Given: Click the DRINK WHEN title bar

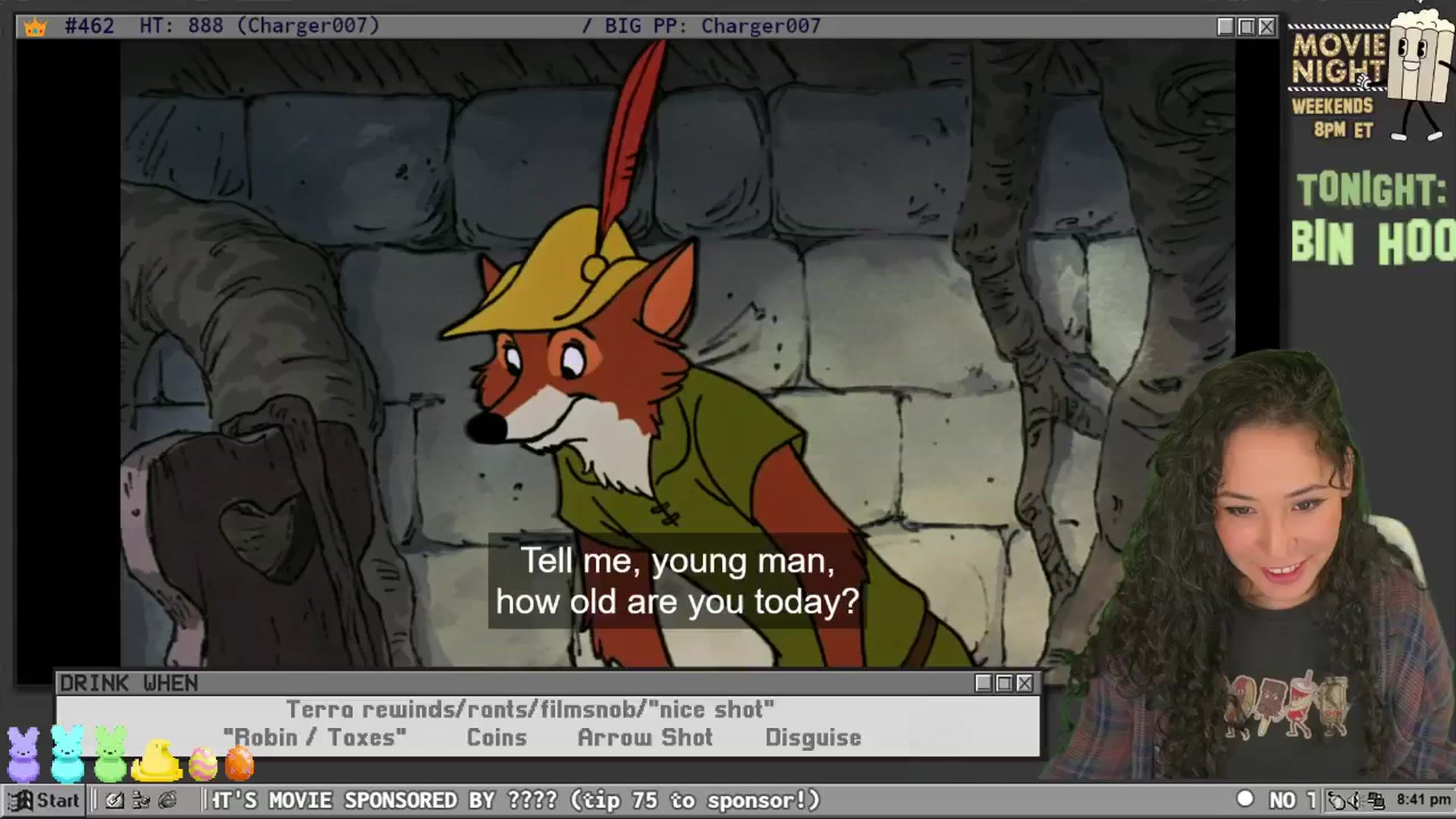Looking at the screenshot, I should (x=548, y=683).
